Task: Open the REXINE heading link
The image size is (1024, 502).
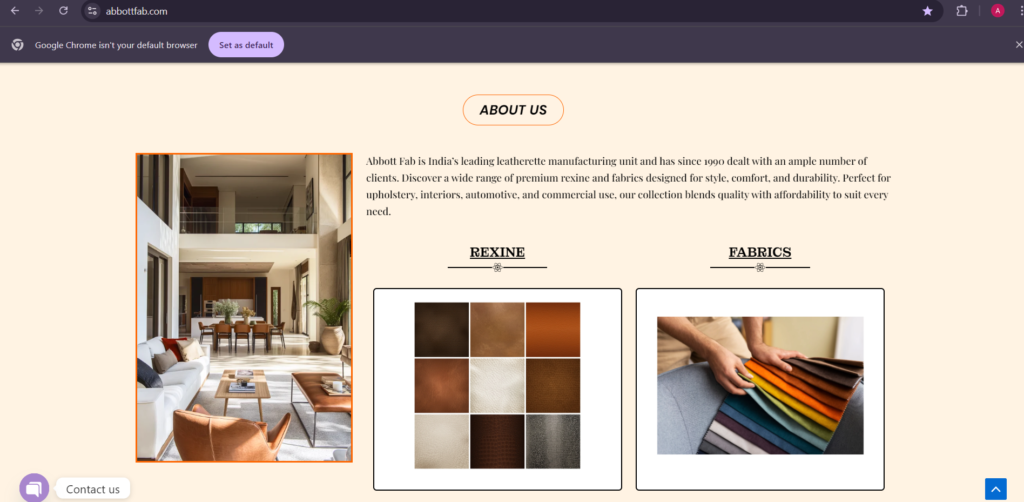Action: [498, 252]
